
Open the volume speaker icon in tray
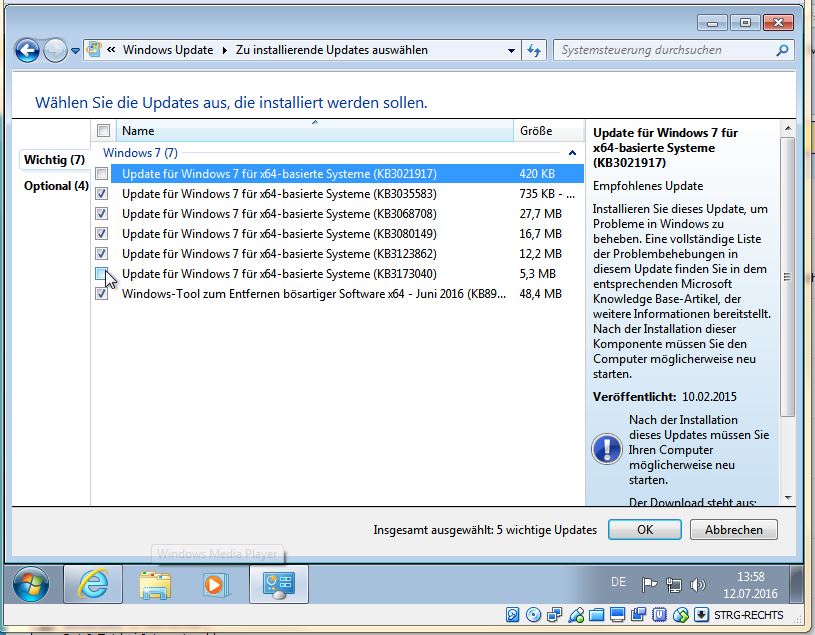(698, 585)
